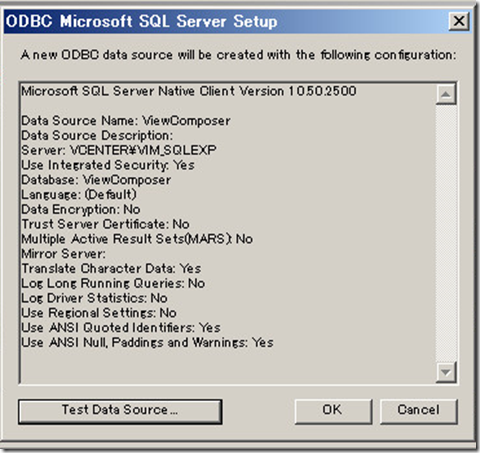Select the 'Server: VCENTER¥VIM_SQLEXP' line
Viewport: 480px width, 453px height.
pyautogui.click(x=119, y=150)
